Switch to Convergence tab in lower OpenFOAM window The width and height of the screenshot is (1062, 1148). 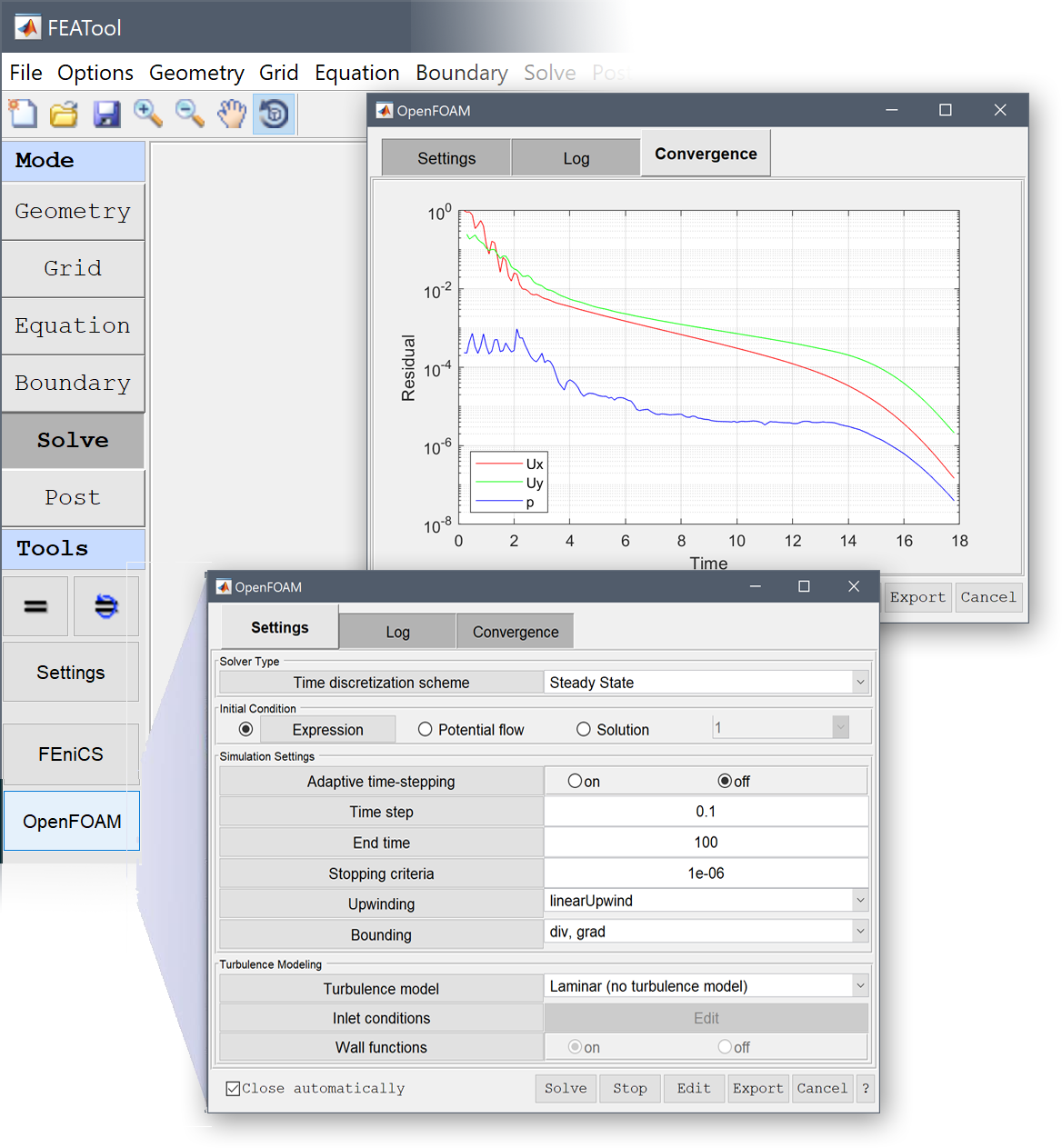click(516, 632)
